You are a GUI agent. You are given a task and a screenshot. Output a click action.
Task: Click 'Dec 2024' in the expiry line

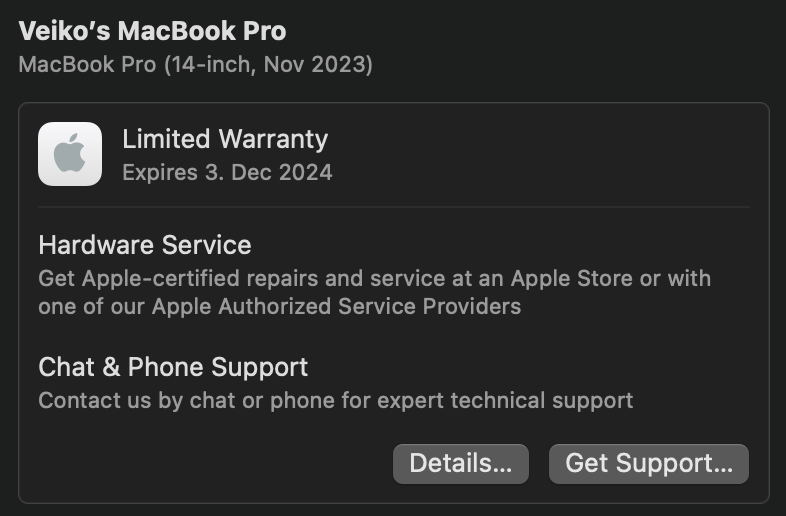pos(282,173)
